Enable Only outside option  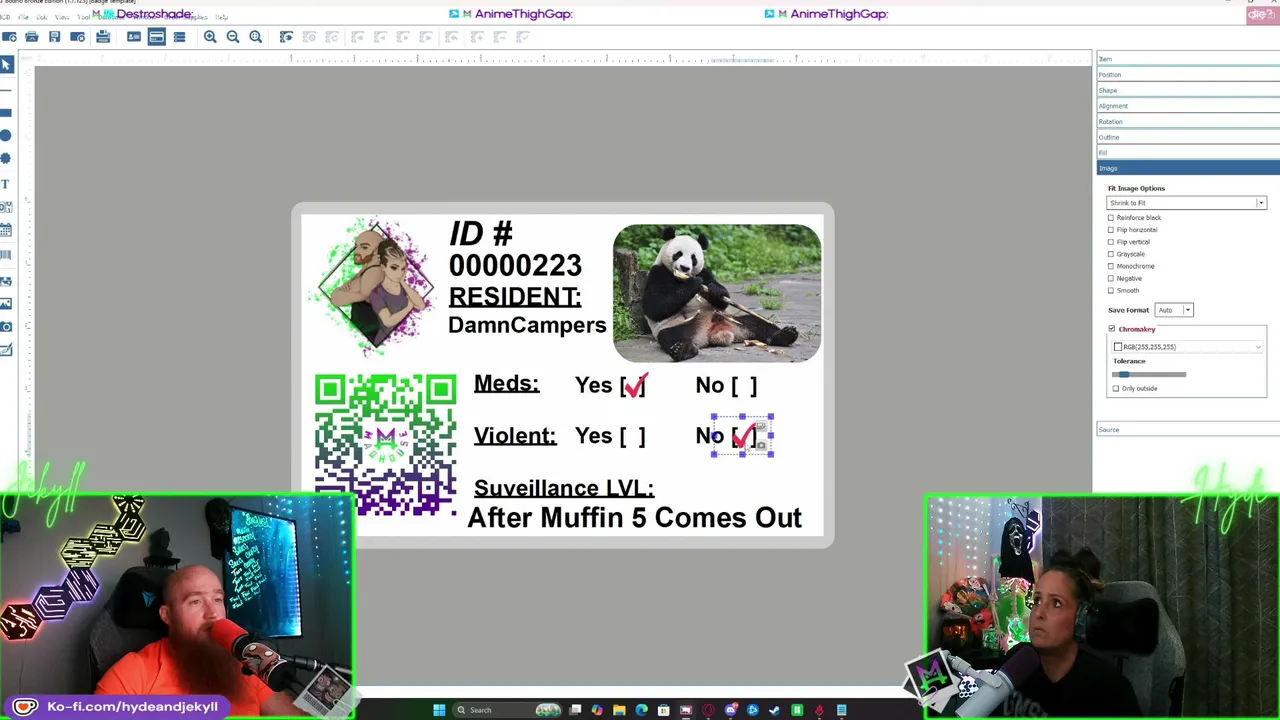[x=1116, y=389]
